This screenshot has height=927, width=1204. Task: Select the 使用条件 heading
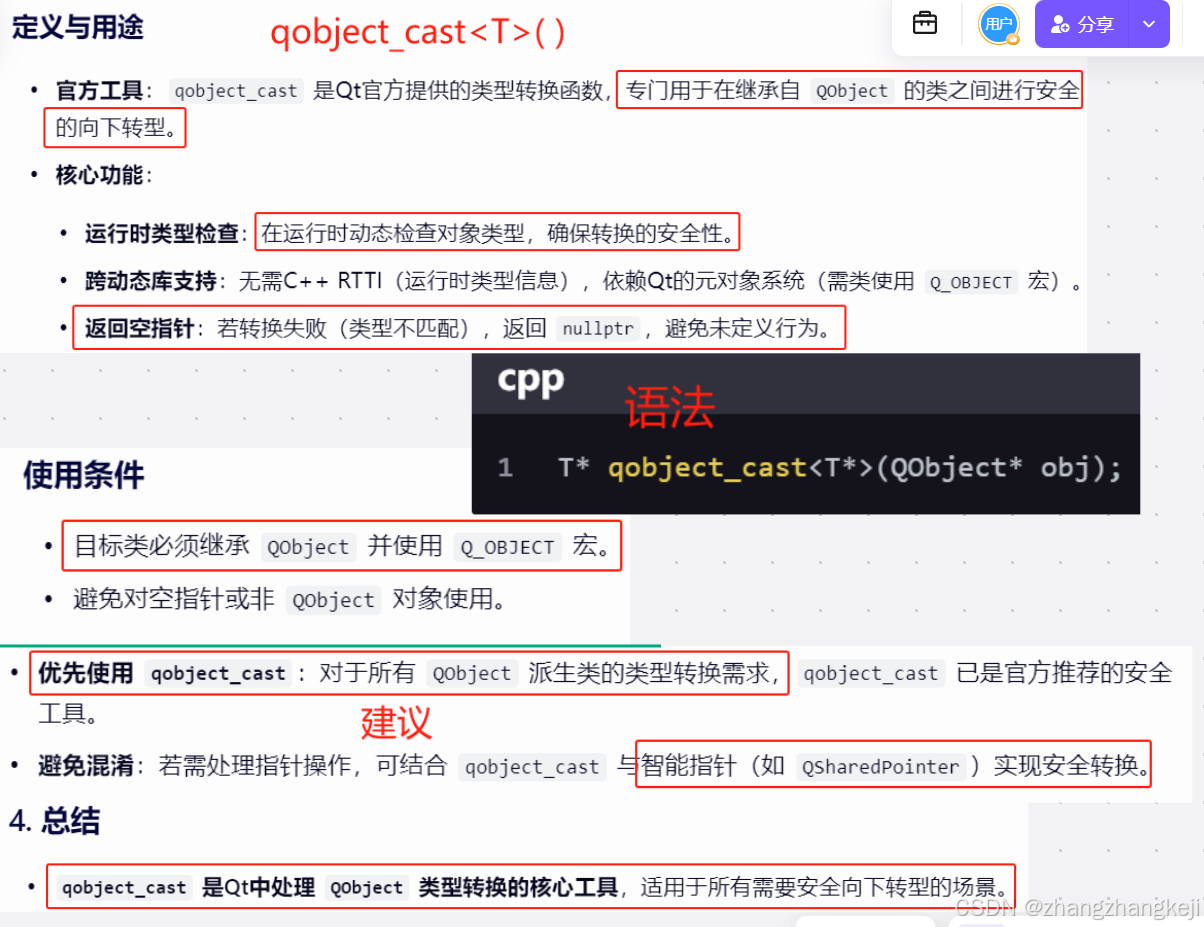(84, 476)
